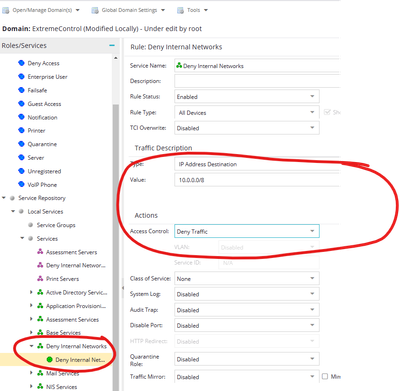The width and height of the screenshot is (400, 391).
Task: Select the Server role icon
Action: [21, 157]
